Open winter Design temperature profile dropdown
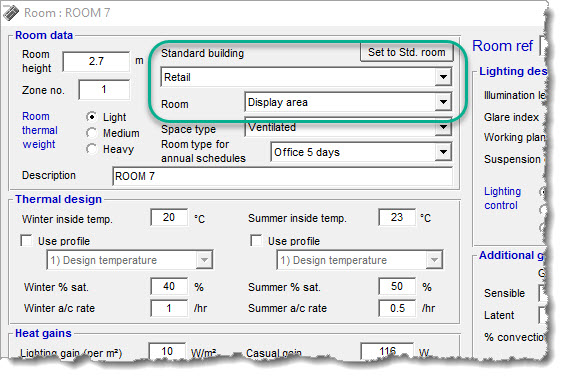The height and width of the screenshot is (377, 565). pos(204,260)
